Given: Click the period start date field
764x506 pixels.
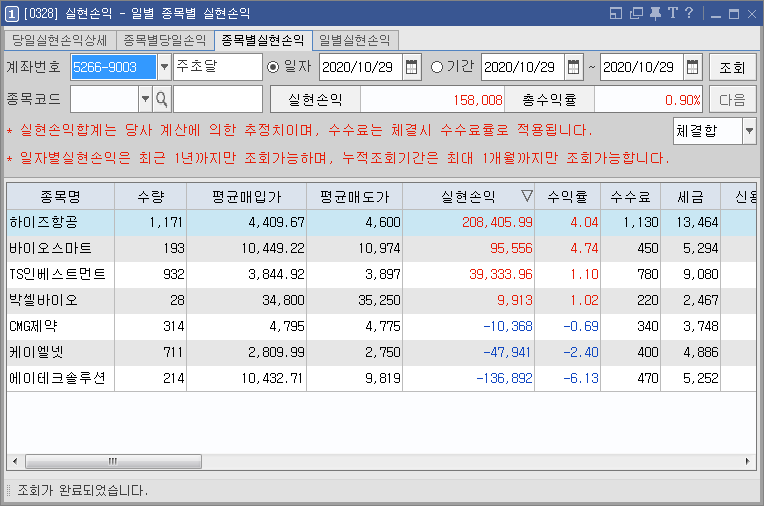Looking at the screenshot, I should (x=523, y=67).
